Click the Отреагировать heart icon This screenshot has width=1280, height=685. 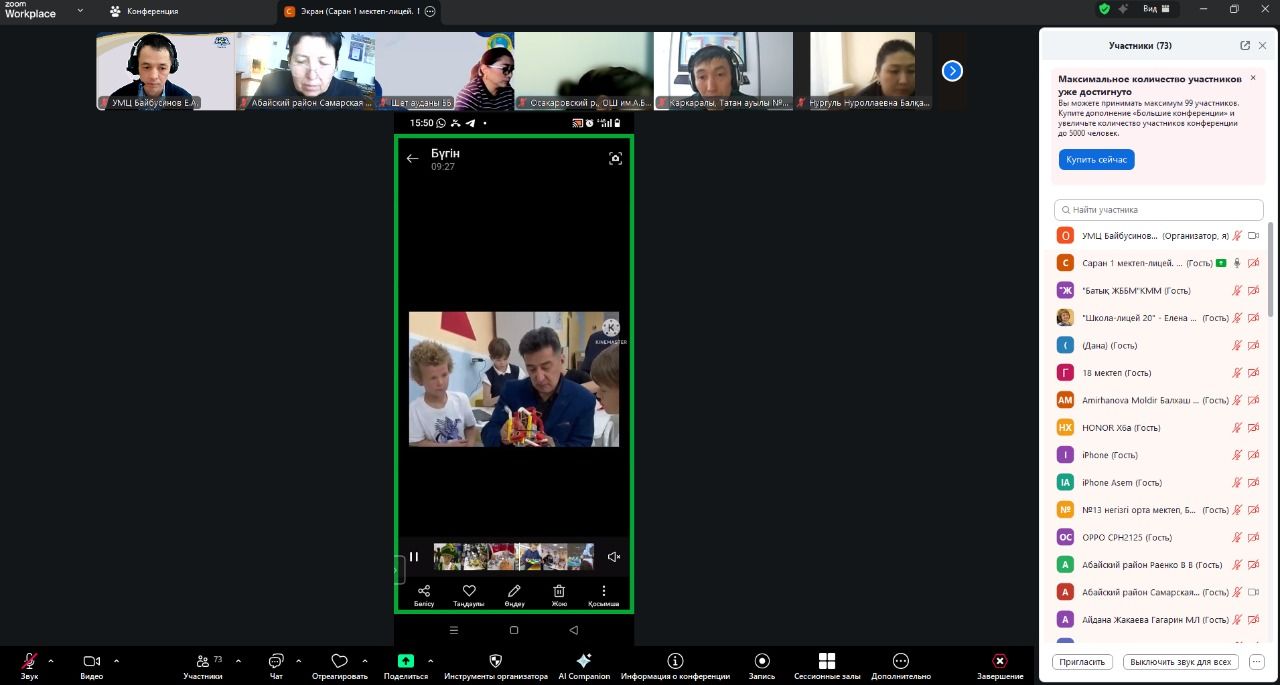[339, 661]
